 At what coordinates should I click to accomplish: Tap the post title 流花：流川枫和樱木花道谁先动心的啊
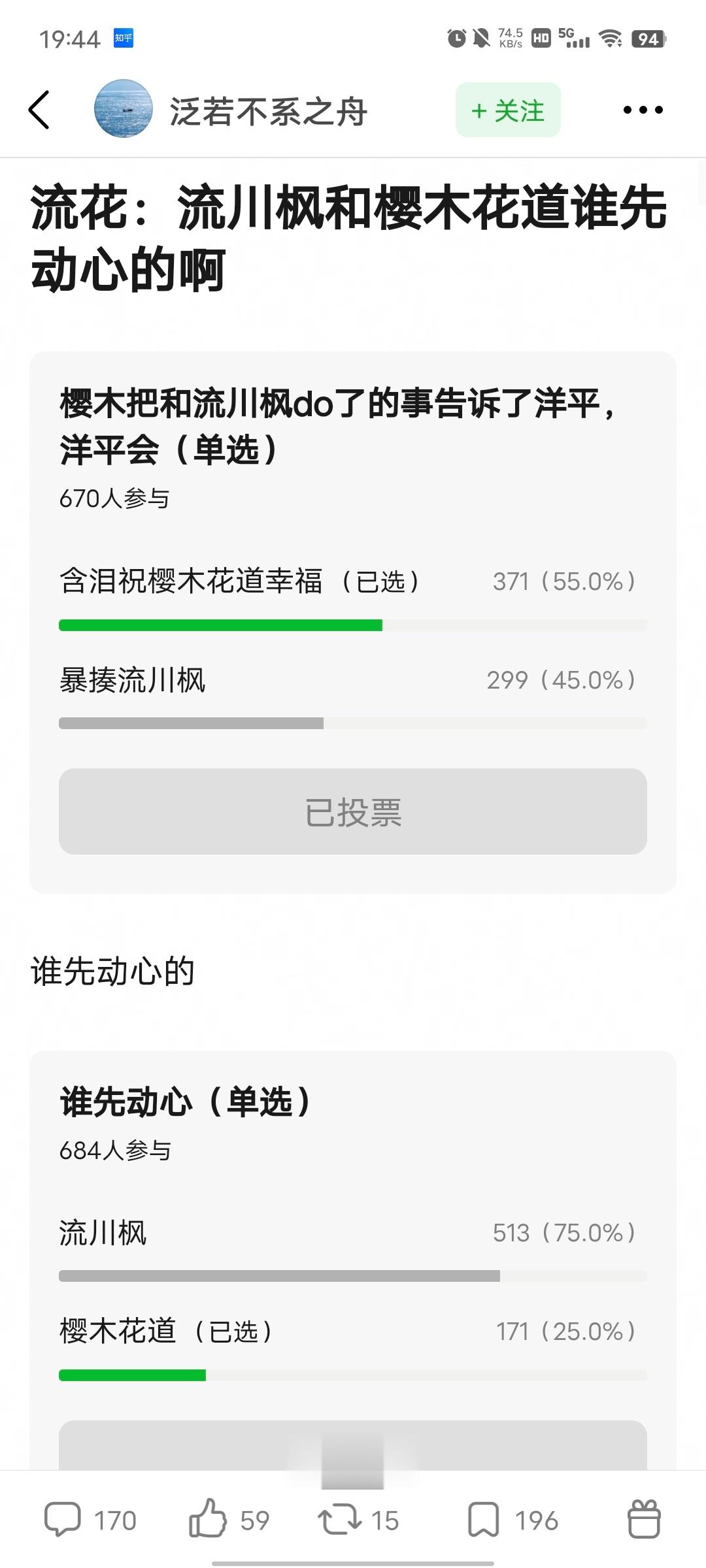[x=348, y=238]
